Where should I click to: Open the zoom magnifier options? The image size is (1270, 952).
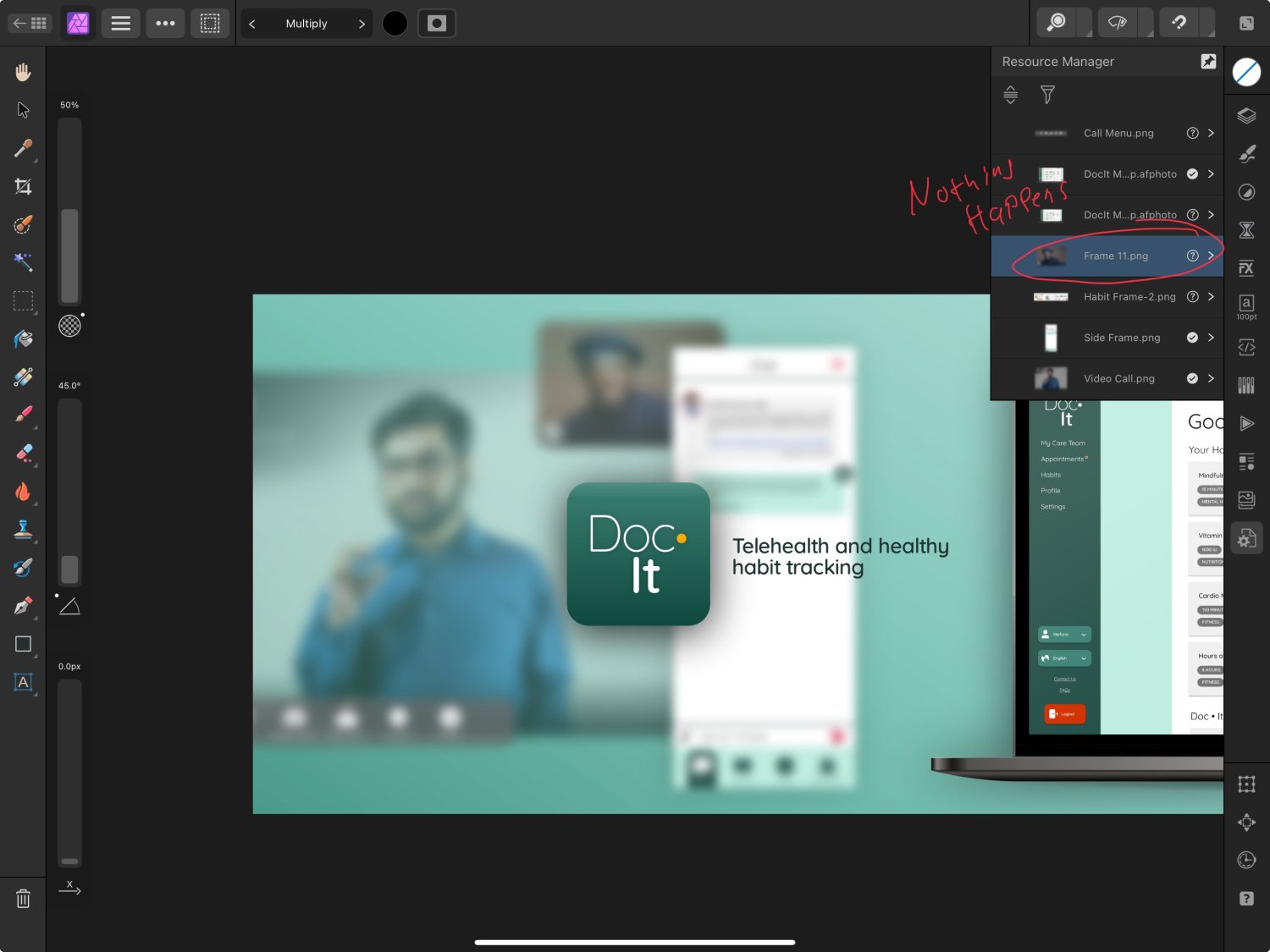point(1057,23)
